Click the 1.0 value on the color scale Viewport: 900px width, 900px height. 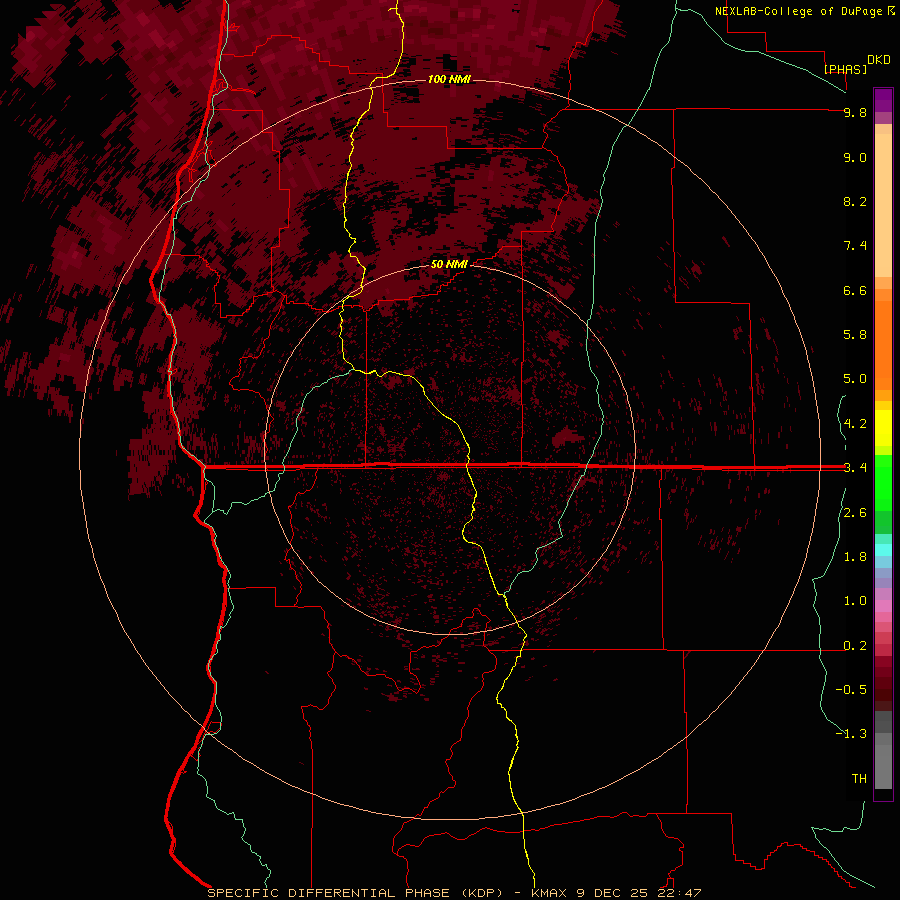coord(855,601)
